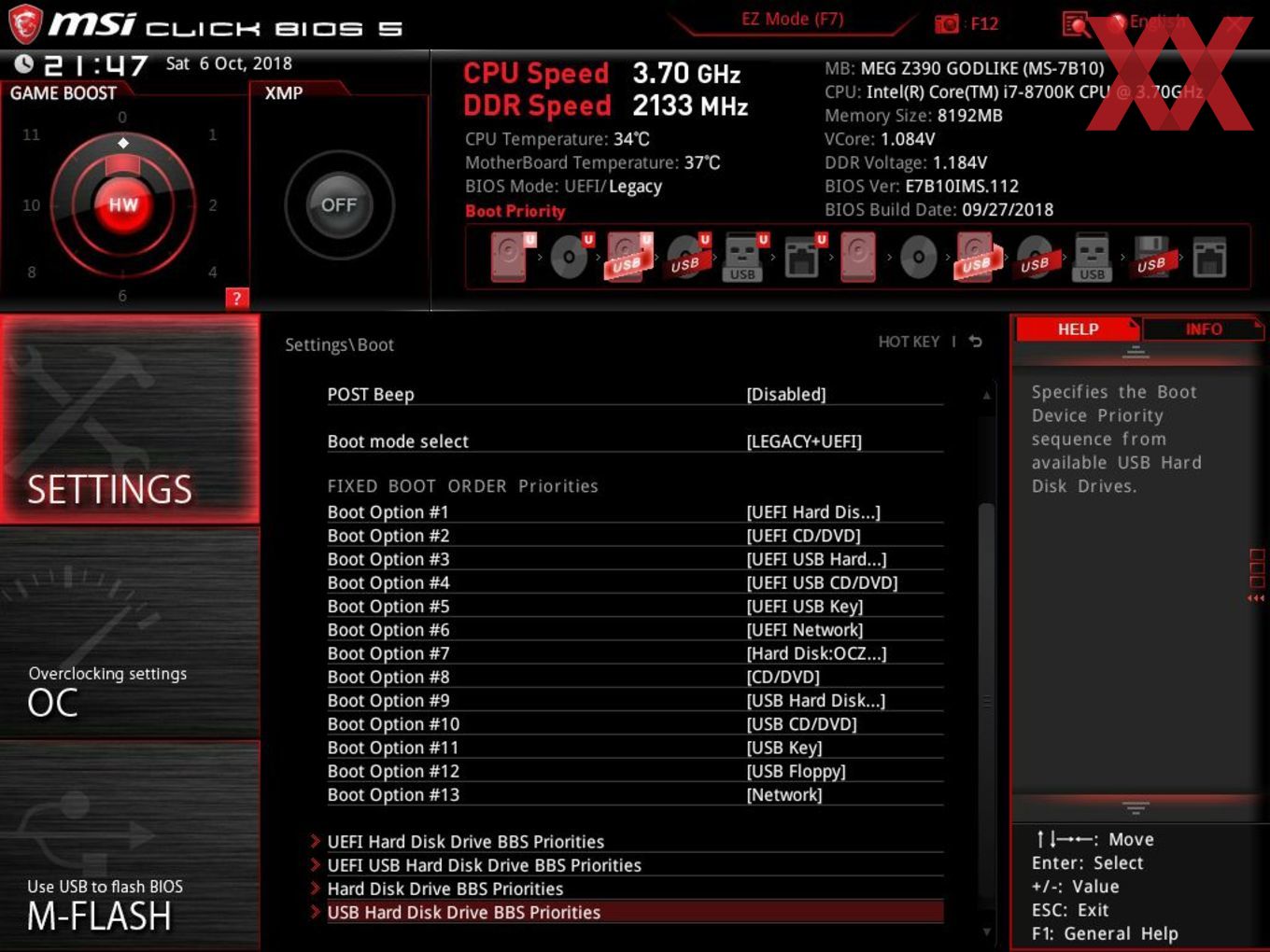Change Boot Option #12 [USB Floppy] value

click(x=796, y=771)
